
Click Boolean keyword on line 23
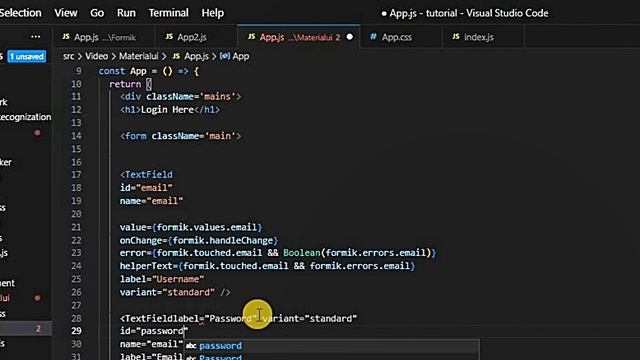(302, 253)
